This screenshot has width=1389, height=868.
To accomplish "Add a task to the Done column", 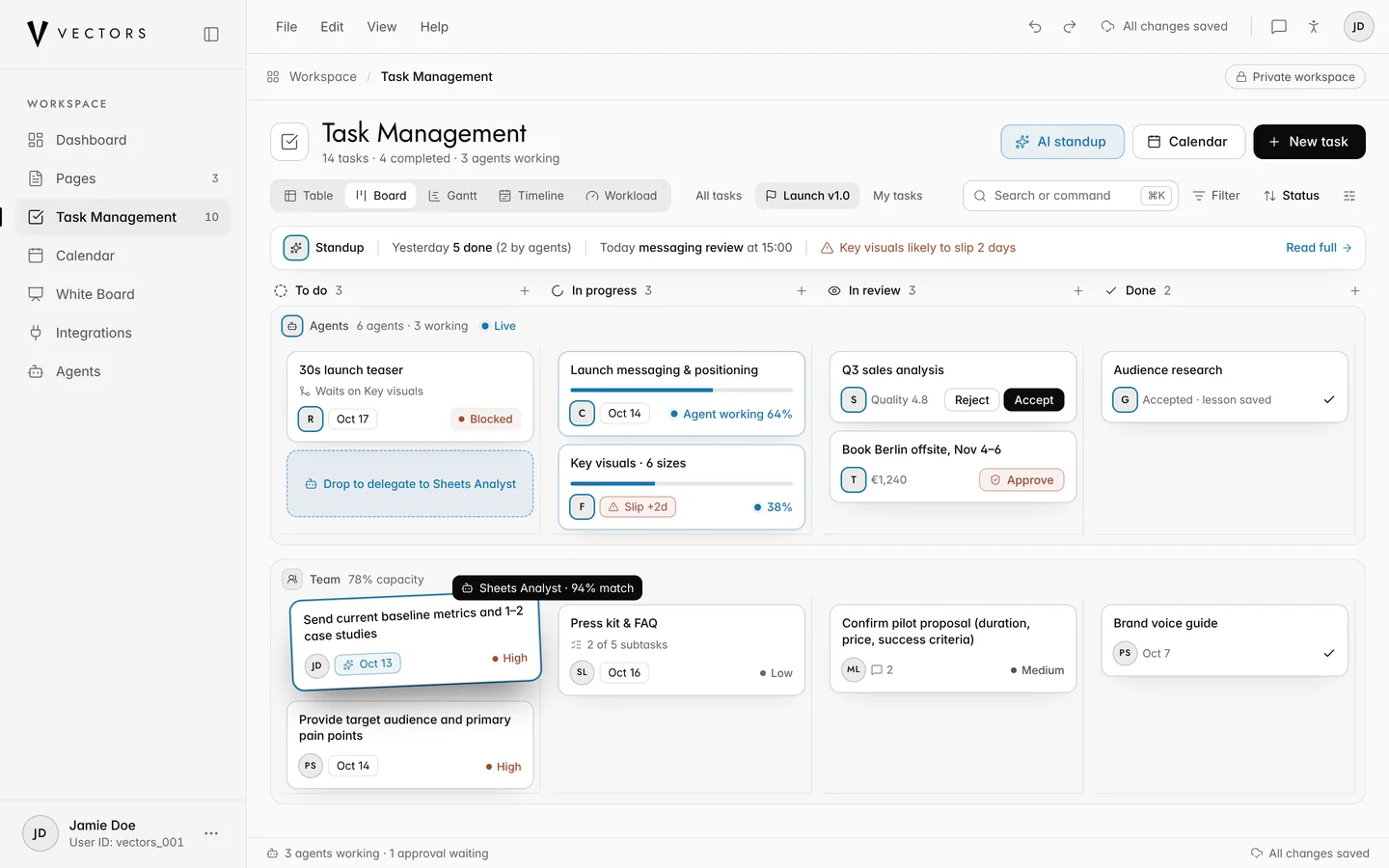I will coord(1355,290).
